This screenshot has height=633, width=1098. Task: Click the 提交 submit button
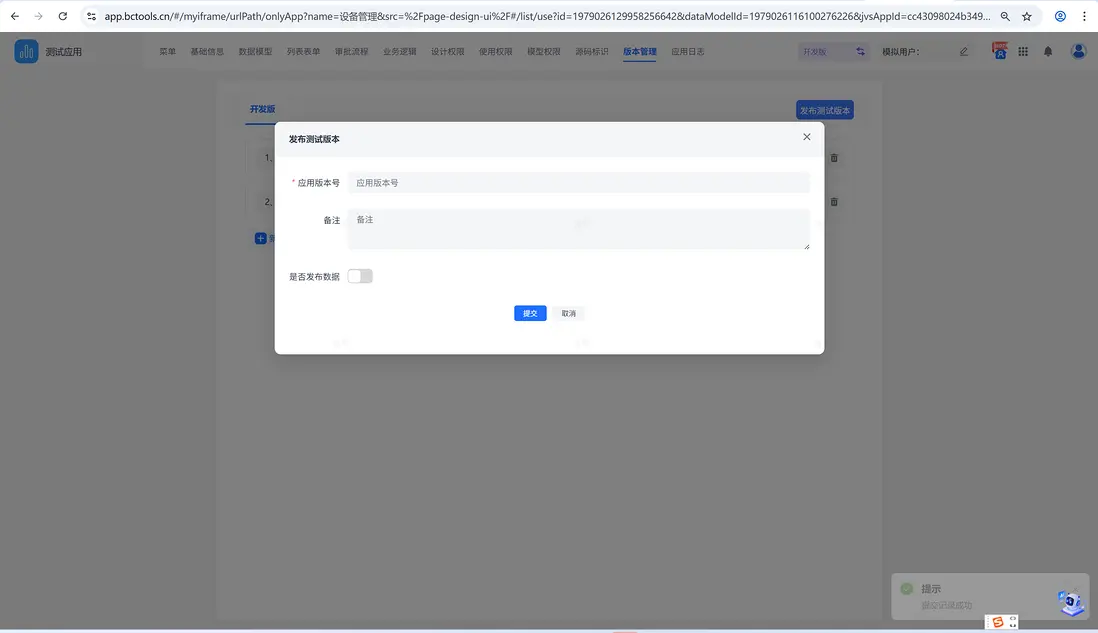(x=530, y=313)
